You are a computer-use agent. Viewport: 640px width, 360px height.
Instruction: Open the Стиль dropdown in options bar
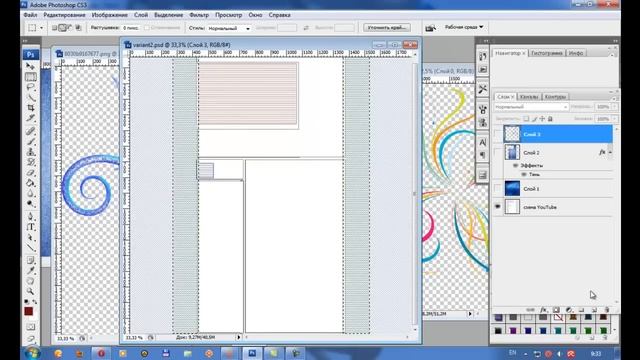coord(229,28)
